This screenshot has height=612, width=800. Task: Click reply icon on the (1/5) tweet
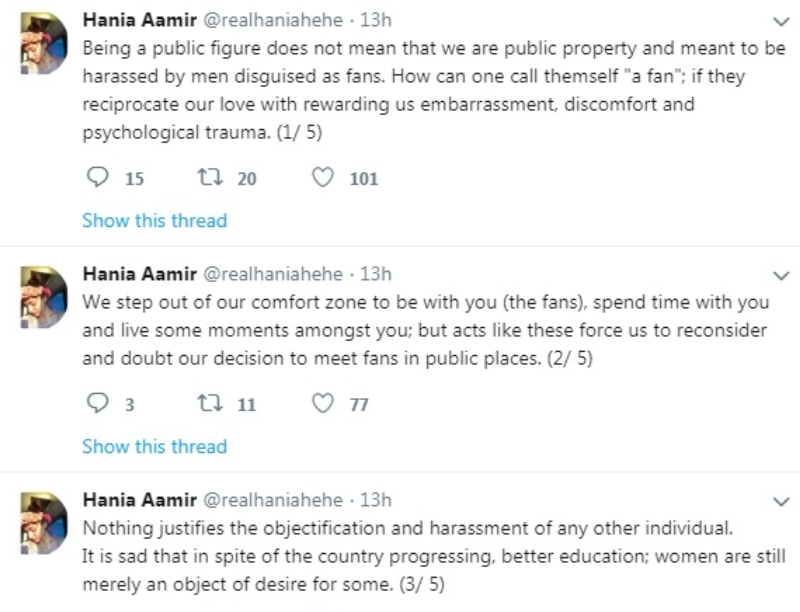coord(97,178)
